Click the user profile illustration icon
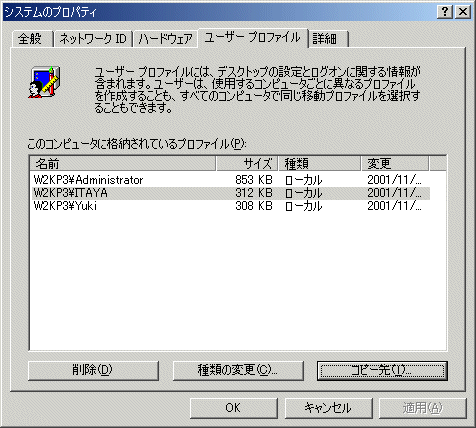 [x=44, y=82]
